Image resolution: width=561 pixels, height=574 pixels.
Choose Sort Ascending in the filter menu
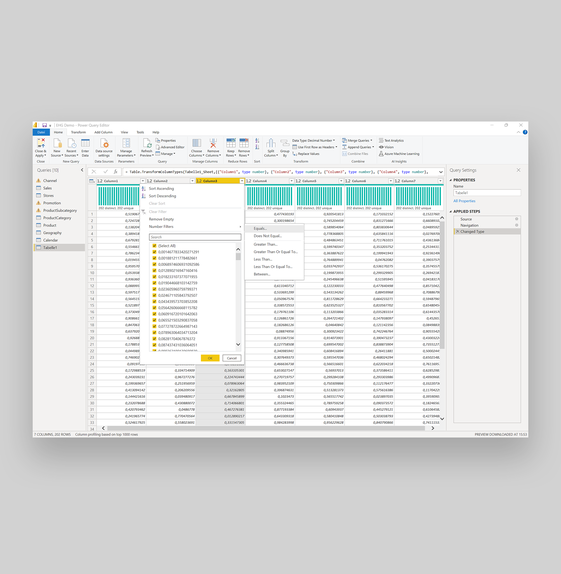point(161,189)
